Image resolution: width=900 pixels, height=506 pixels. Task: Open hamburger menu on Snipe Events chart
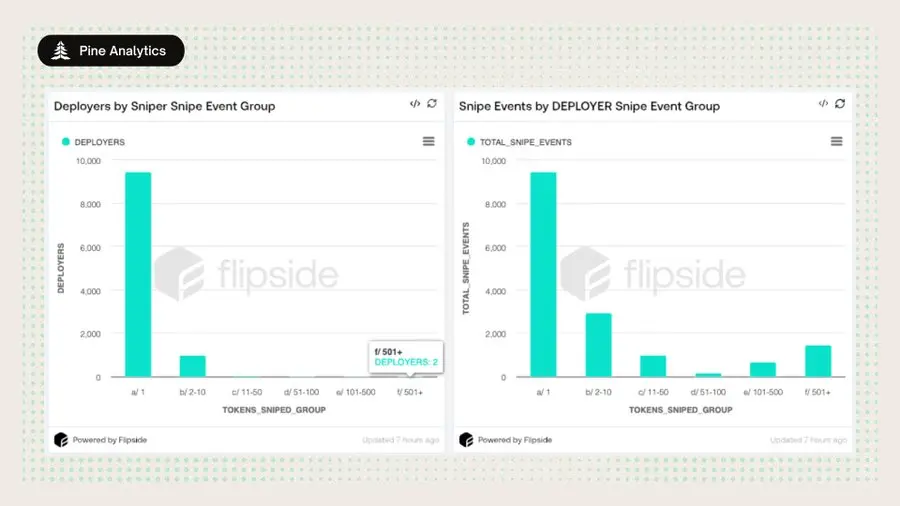836,141
